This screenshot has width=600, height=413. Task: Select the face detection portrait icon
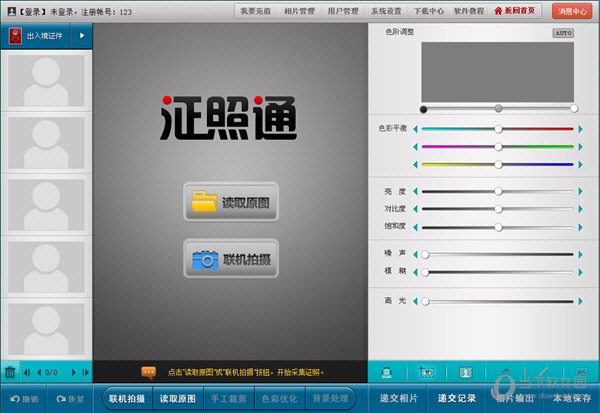tap(386, 372)
